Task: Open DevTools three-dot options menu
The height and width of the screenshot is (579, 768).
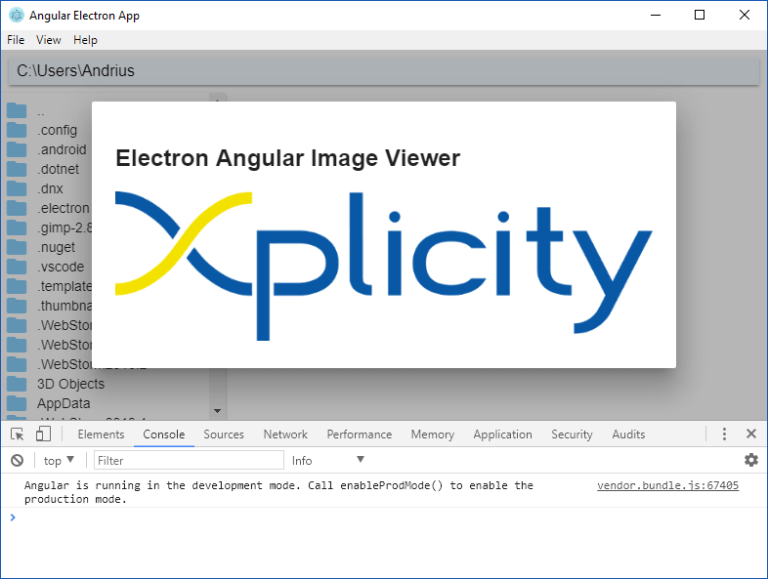Action: click(x=724, y=434)
